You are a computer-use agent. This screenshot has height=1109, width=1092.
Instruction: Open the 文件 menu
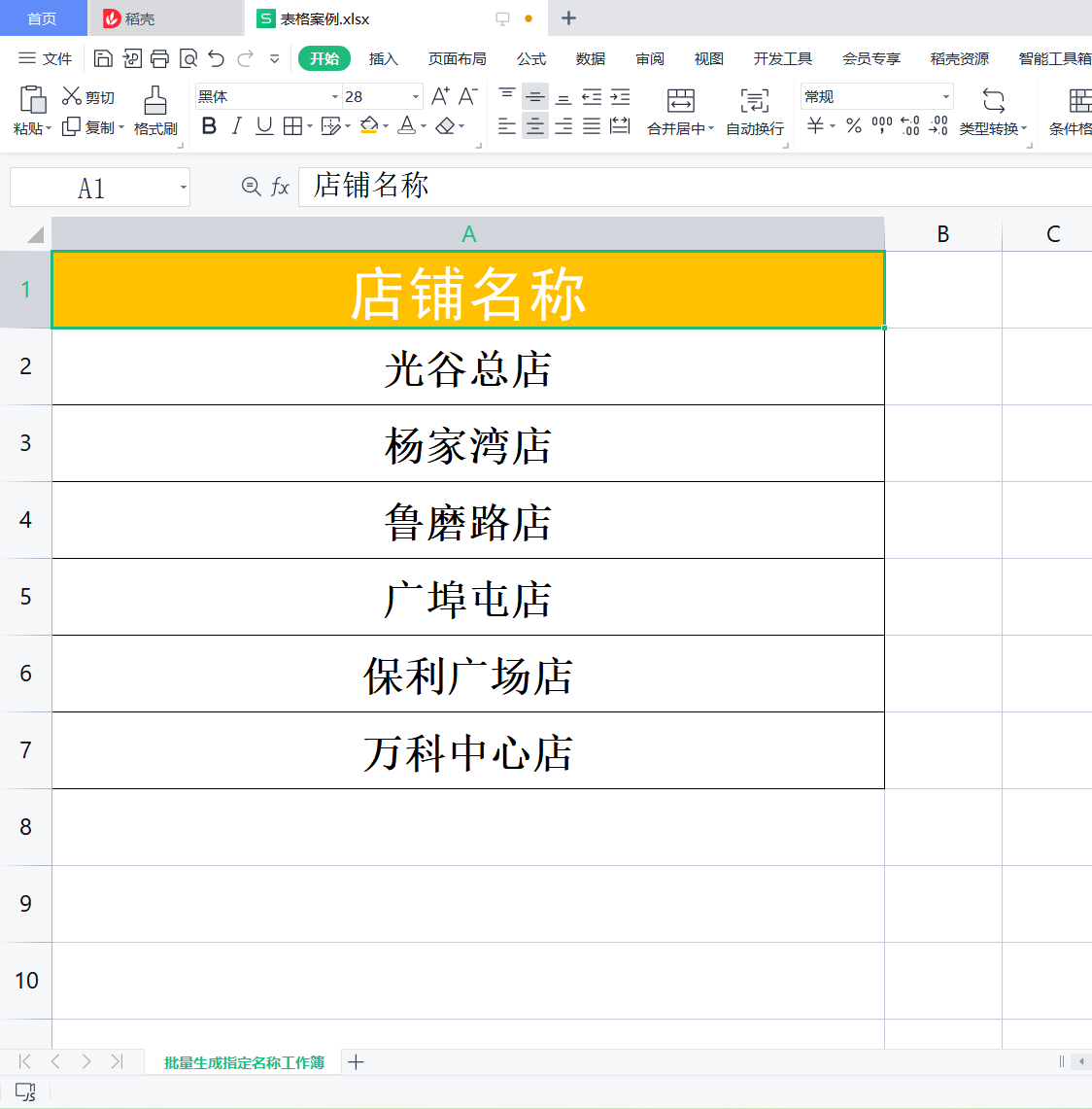pos(46,58)
